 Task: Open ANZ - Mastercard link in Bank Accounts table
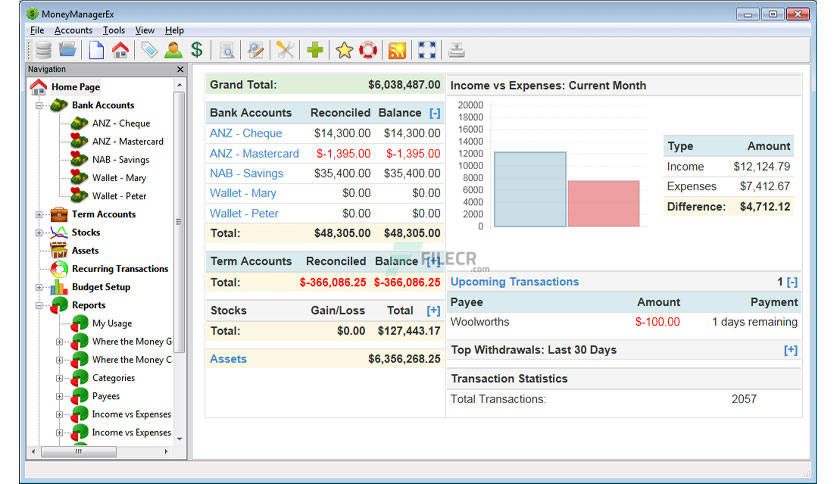(x=254, y=154)
